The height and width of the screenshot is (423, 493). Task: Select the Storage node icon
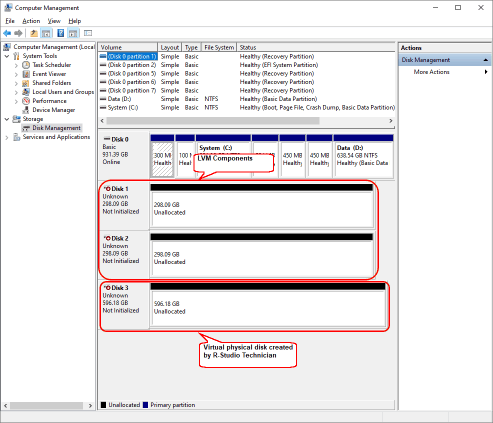pos(16,119)
